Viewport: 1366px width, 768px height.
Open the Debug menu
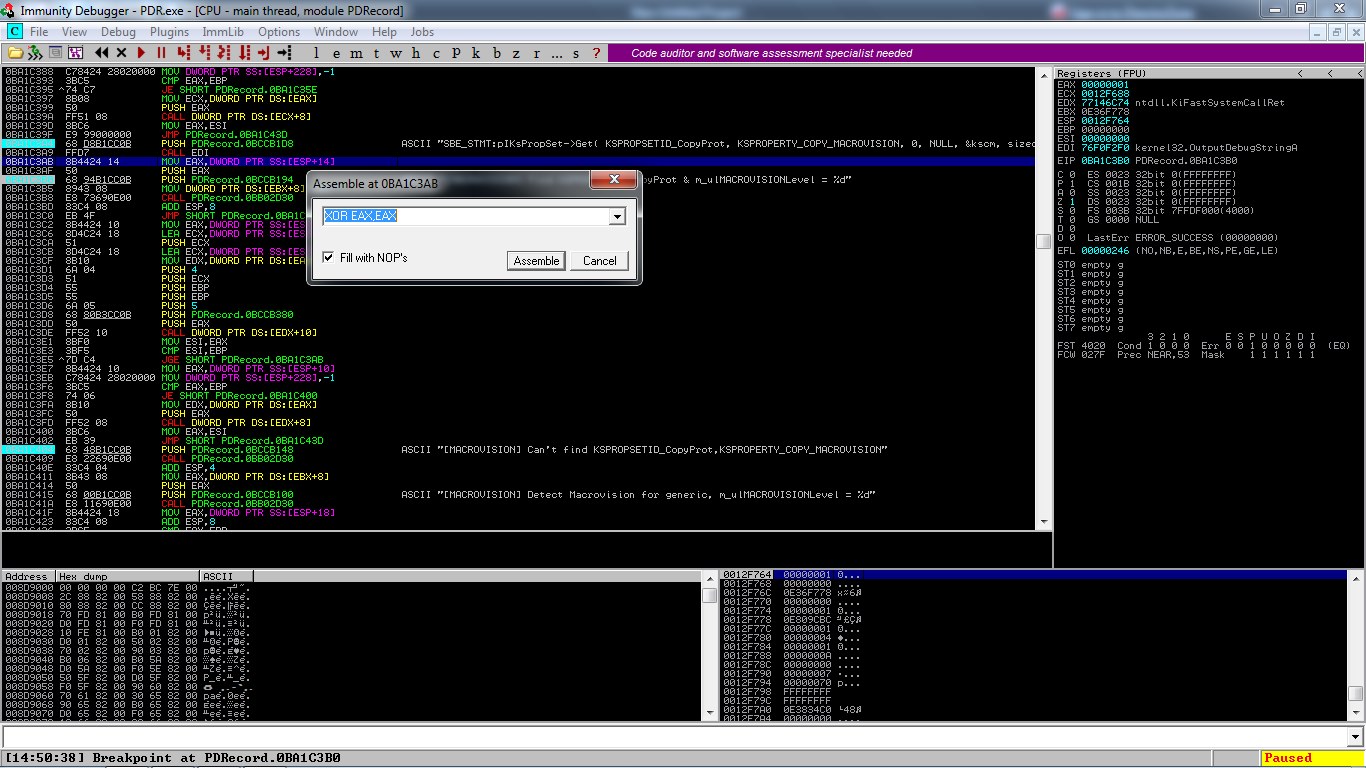pos(118,32)
